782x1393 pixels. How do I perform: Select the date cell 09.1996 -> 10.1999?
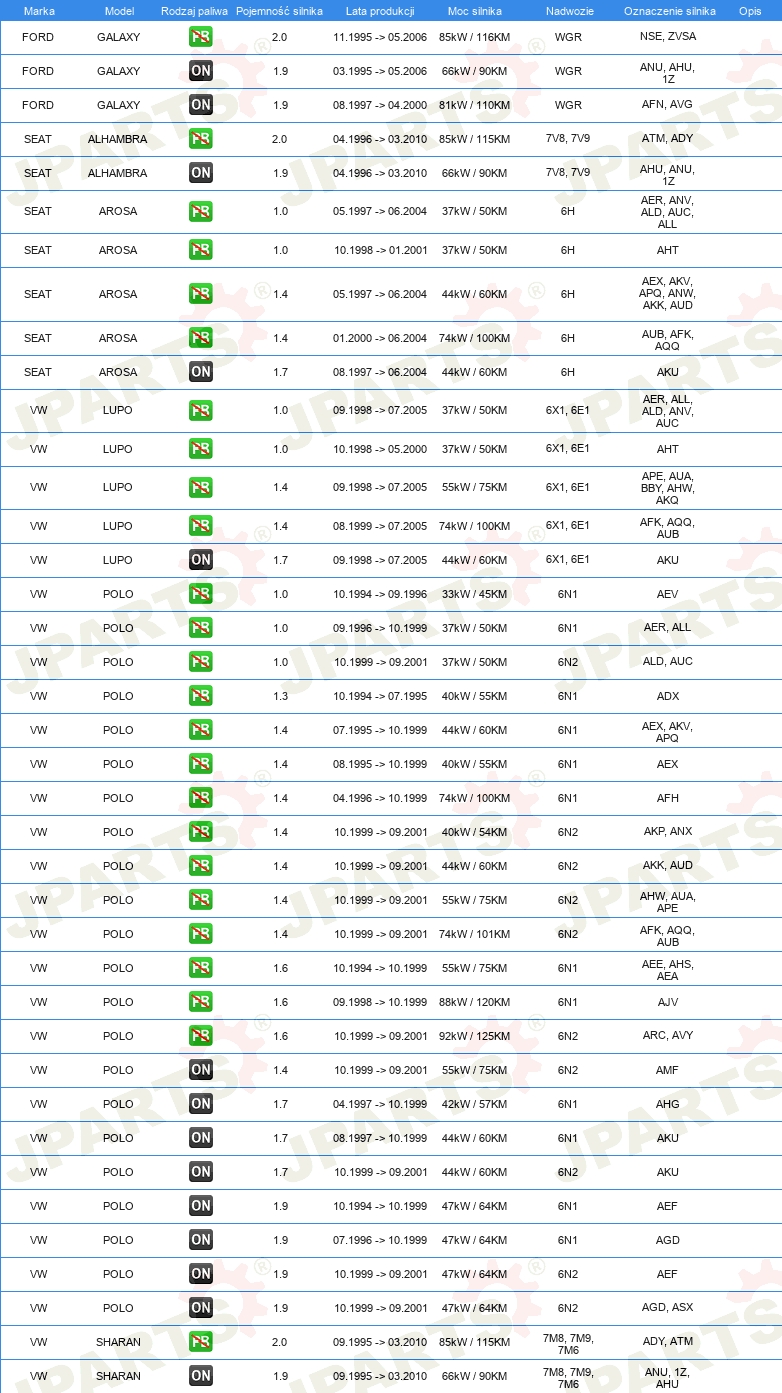380,628
